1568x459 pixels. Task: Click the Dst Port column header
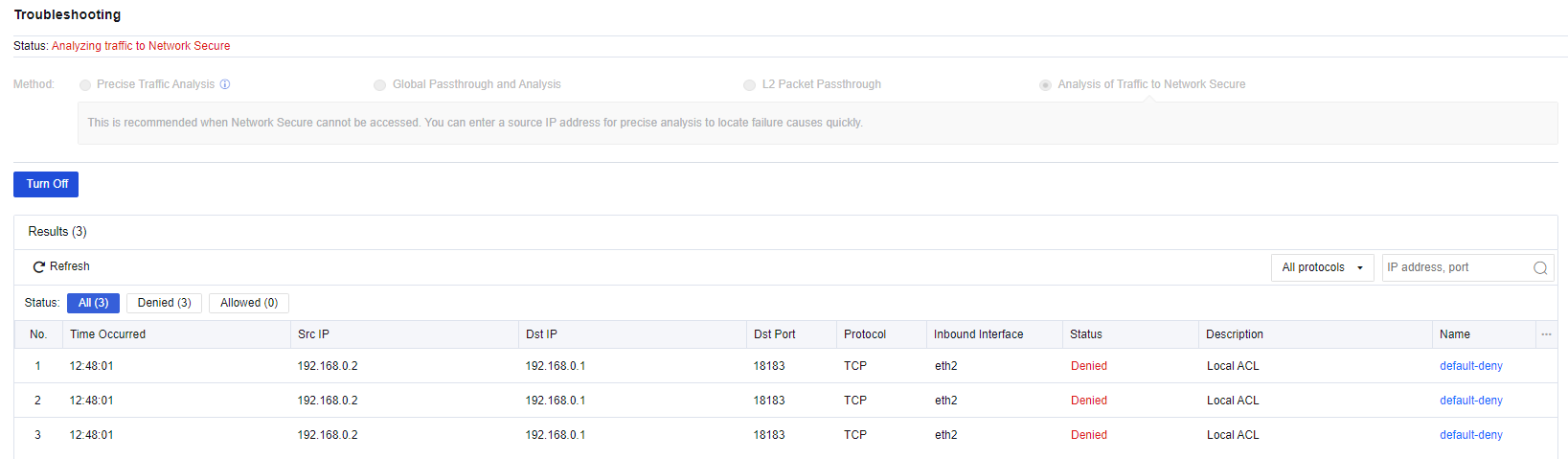click(774, 334)
